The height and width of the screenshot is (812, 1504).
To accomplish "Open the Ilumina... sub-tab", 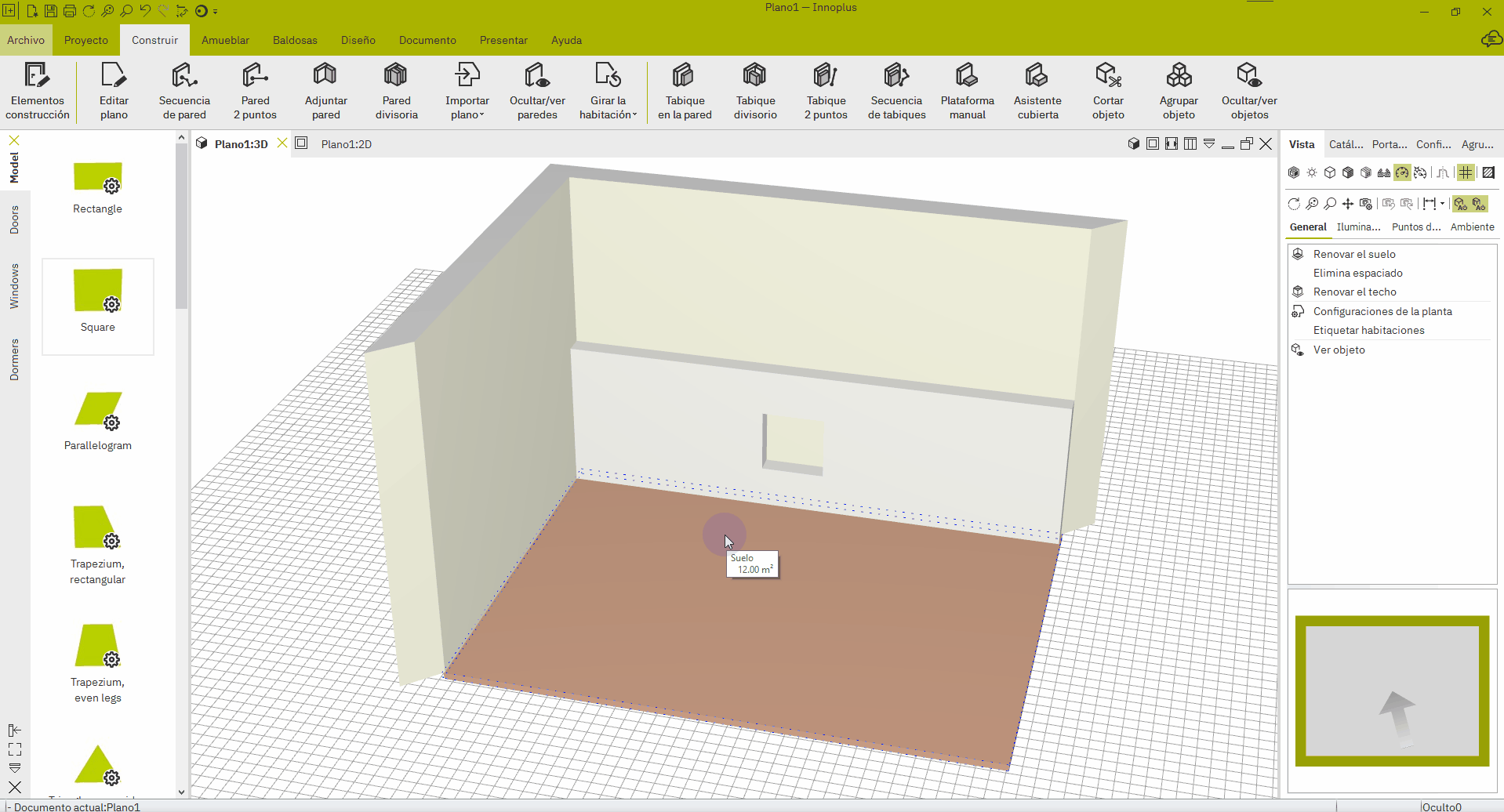I will [x=1358, y=227].
